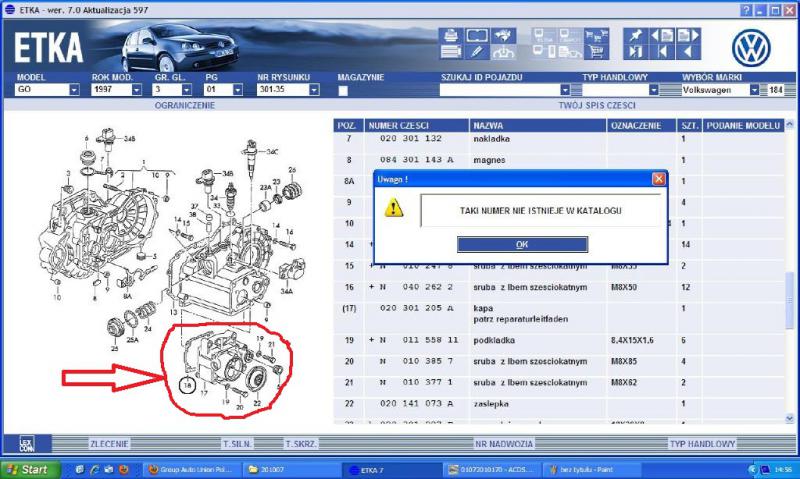
Task: Click the frame display icon beside the printer
Action: (477, 36)
